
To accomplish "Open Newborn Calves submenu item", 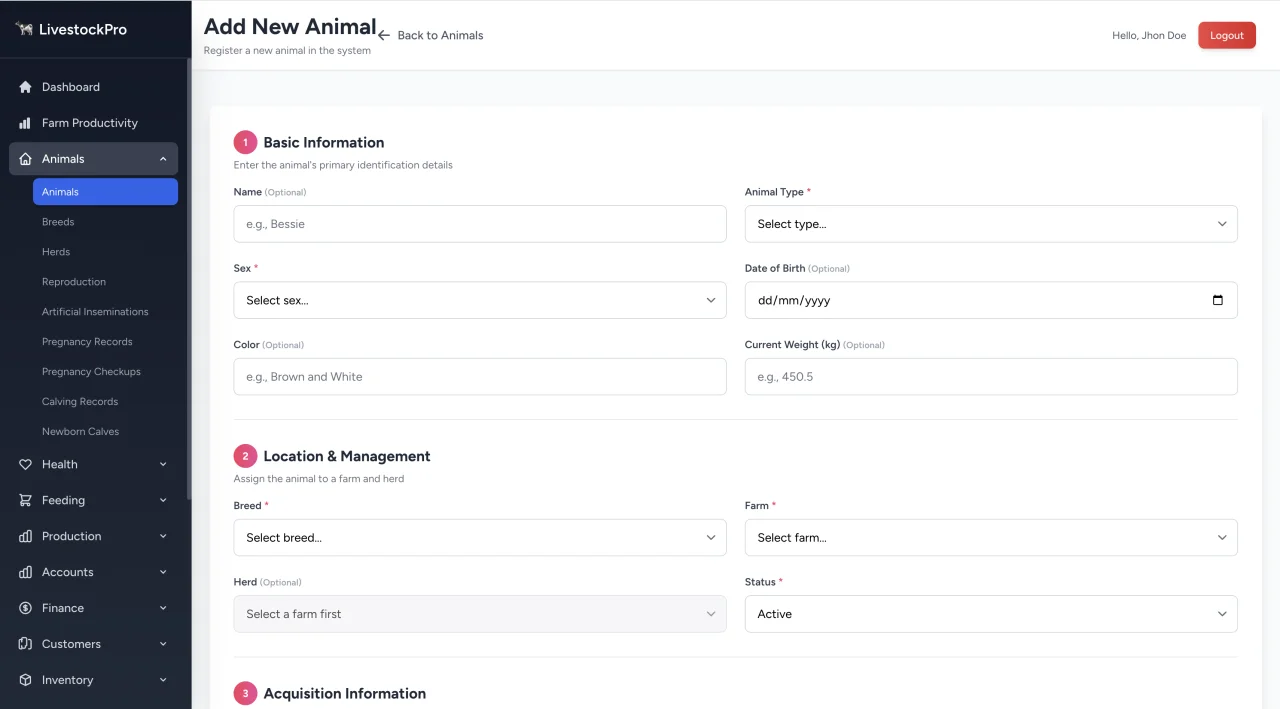I will [105, 432].
